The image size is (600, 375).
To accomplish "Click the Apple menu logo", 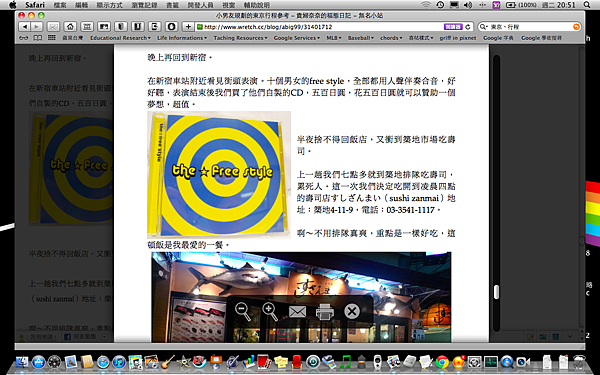I will [13, 5].
